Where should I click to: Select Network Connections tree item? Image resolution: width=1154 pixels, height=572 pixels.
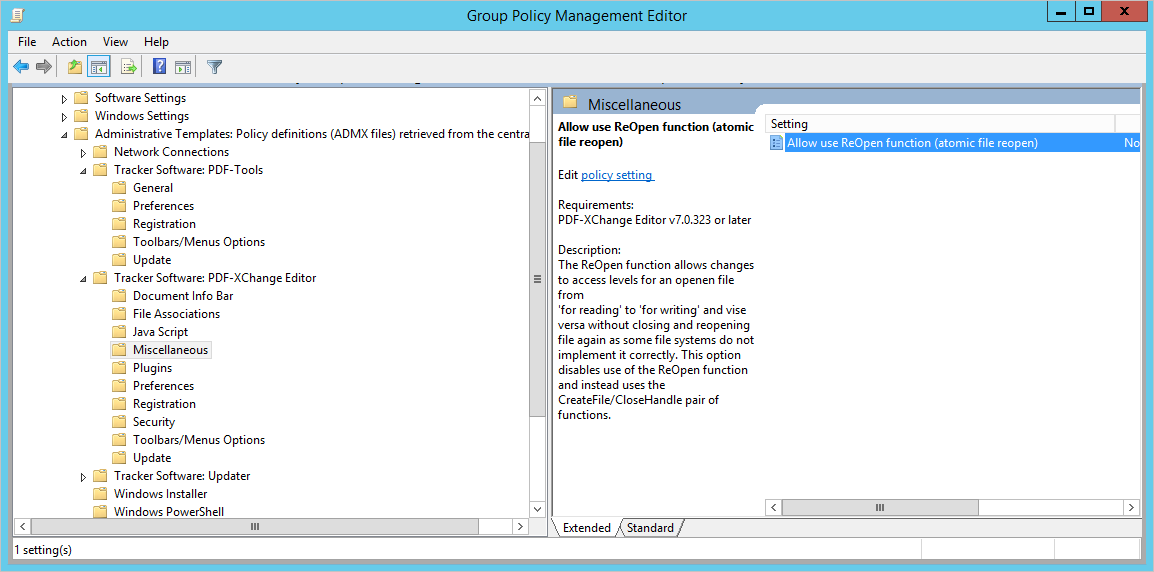click(x=171, y=152)
